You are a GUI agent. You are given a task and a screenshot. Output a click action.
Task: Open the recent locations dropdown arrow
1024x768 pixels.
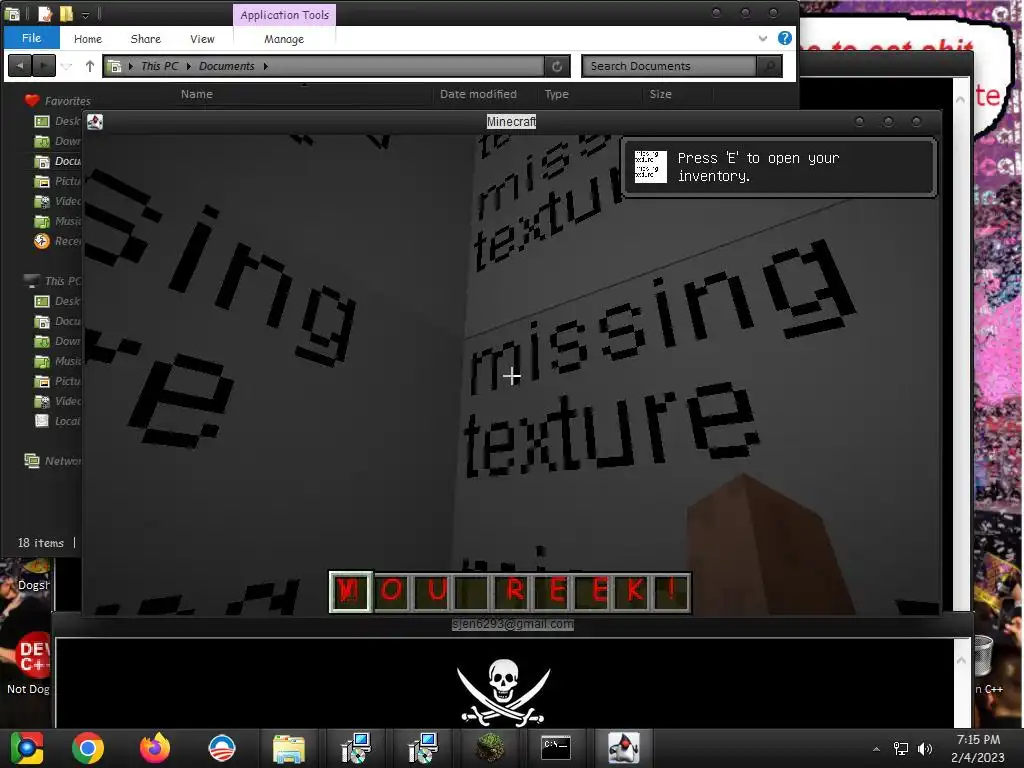(67, 66)
